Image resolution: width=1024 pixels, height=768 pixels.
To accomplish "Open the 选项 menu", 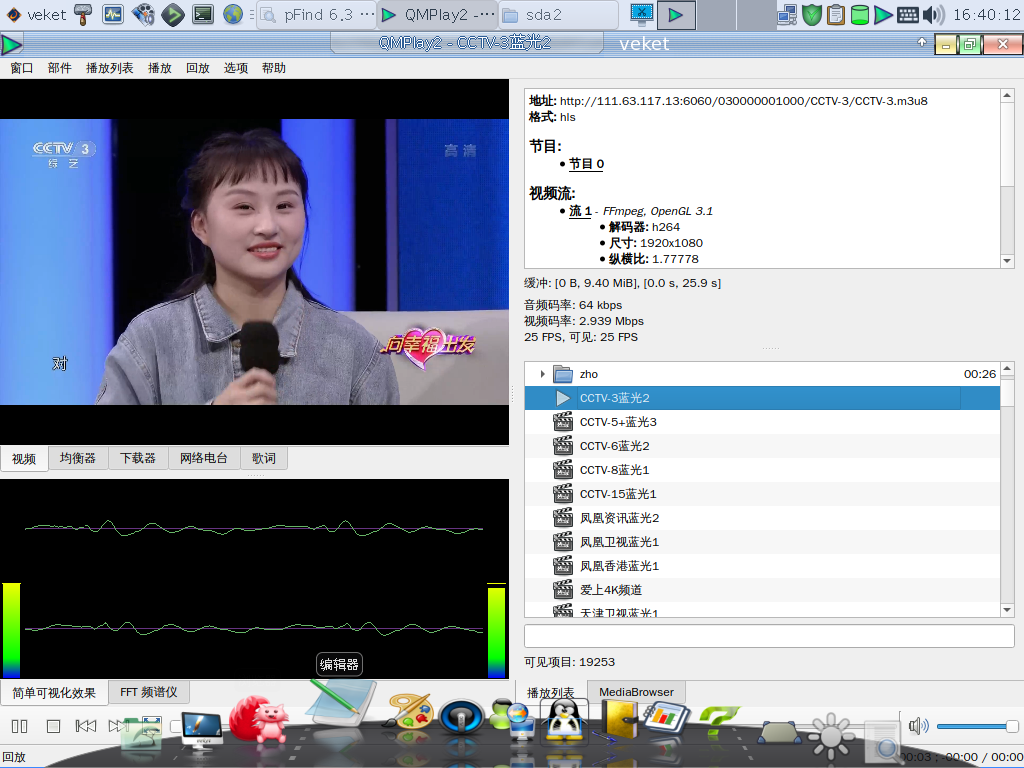I will click(236, 68).
